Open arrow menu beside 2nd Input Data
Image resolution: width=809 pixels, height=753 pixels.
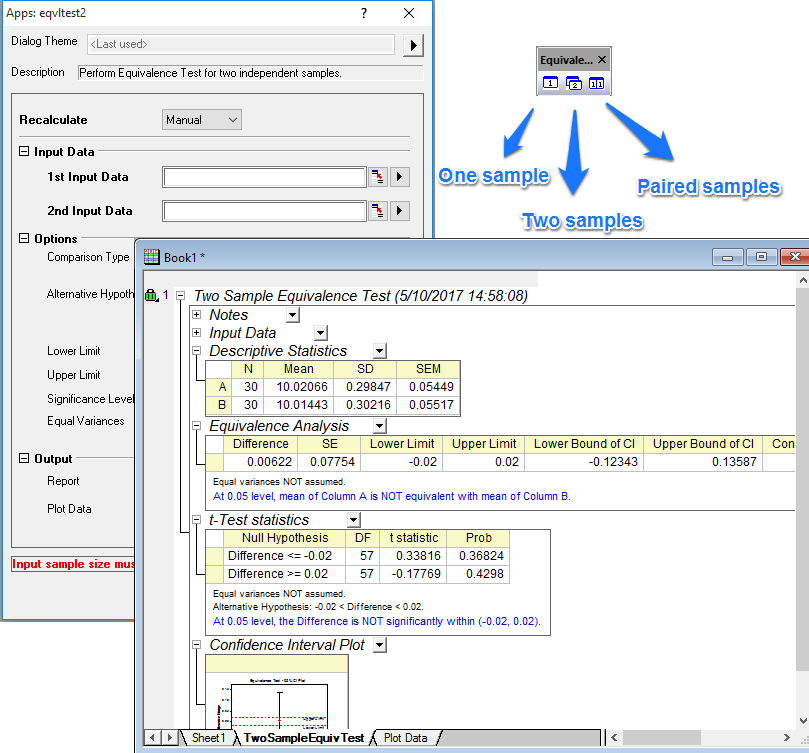click(400, 211)
